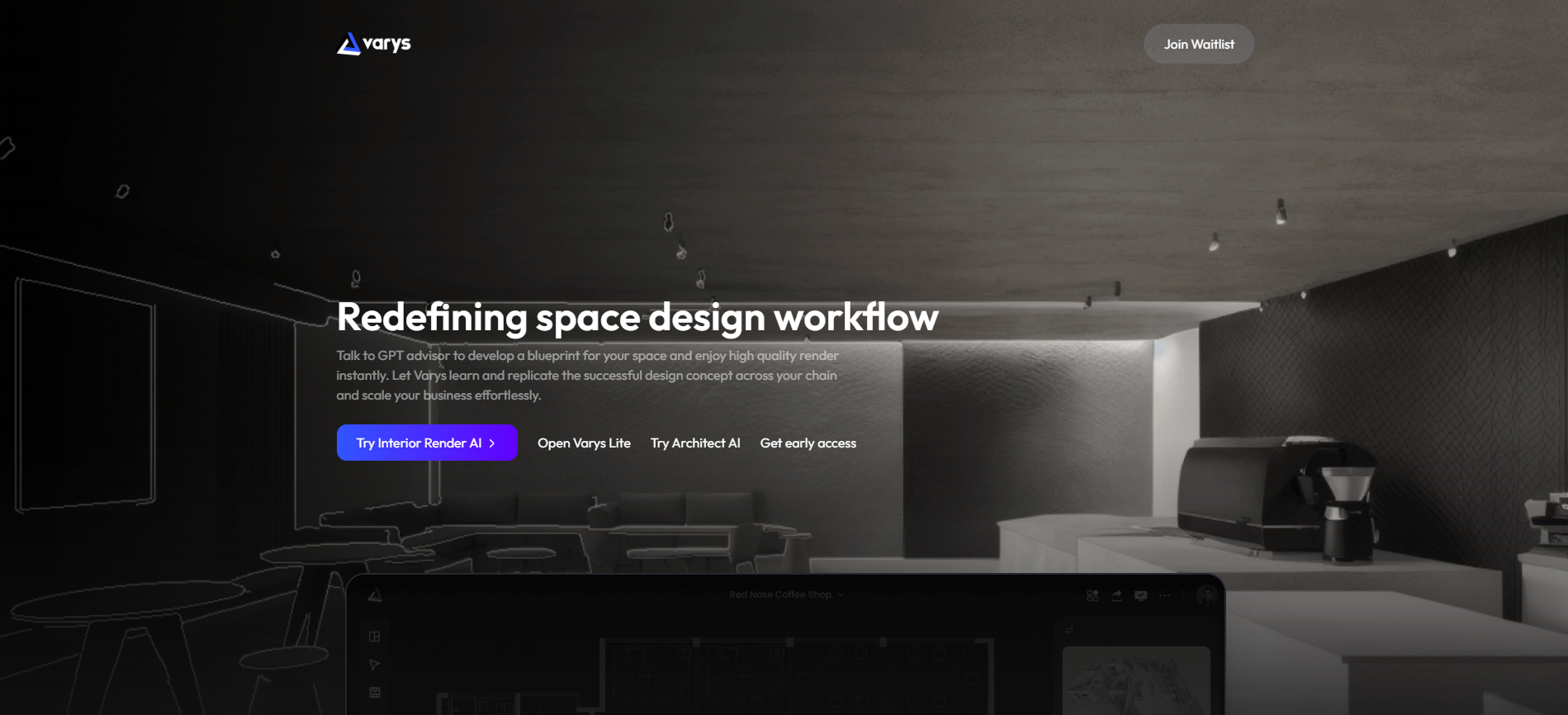Click the share arrow icon in the preview
This screenshot has height=715, width=1568.
pyautogui.click(x=1116, y=595)
